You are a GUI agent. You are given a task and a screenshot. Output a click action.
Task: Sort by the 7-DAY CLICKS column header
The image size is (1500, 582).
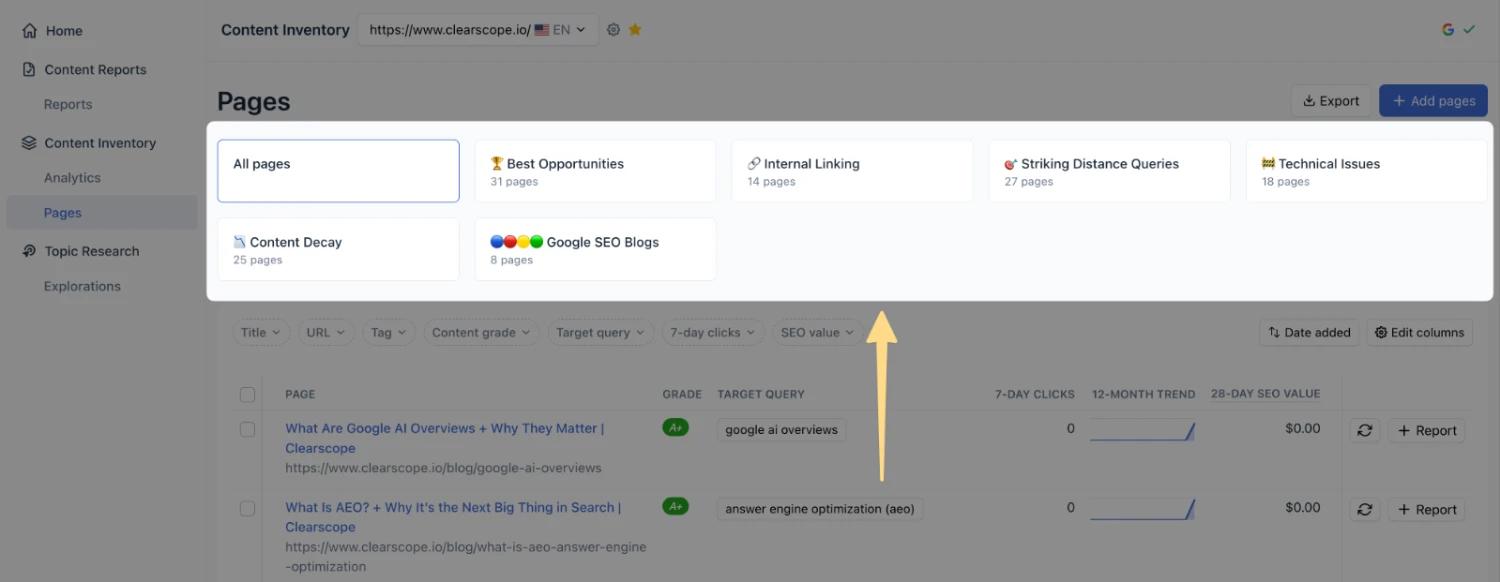click(x=1035, y=394)
